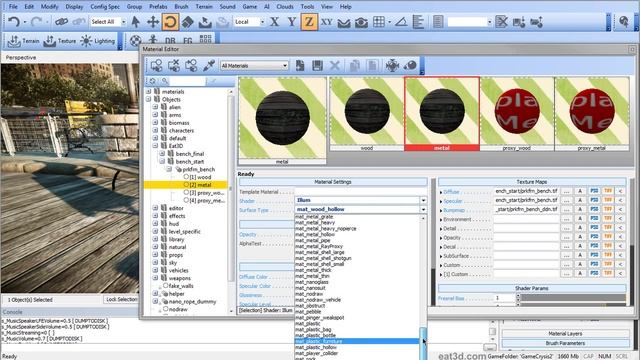Expand the materials tree folder
The height and width of the screenshot is (360, 640).
click(x=149, y=91)
